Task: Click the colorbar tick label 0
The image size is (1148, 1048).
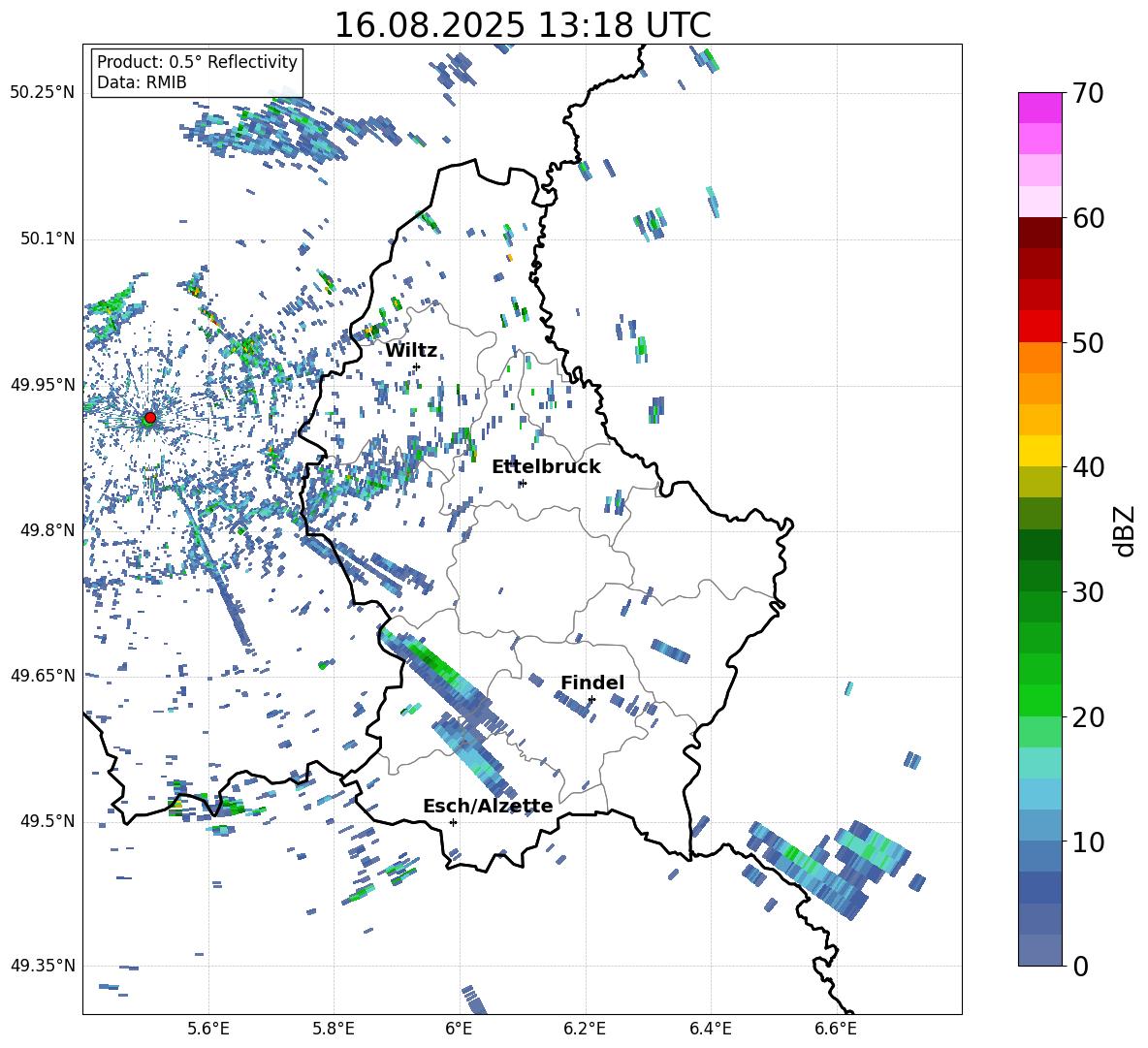Action: tap(1080, 967)
